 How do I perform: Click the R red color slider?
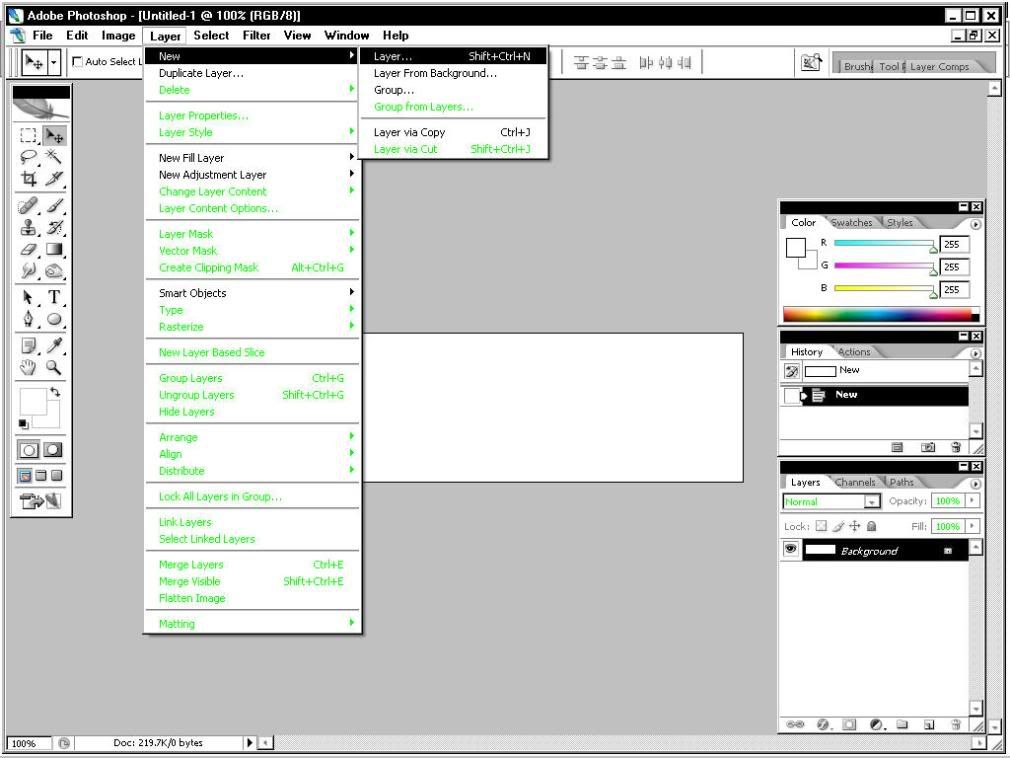click(884, 244)
